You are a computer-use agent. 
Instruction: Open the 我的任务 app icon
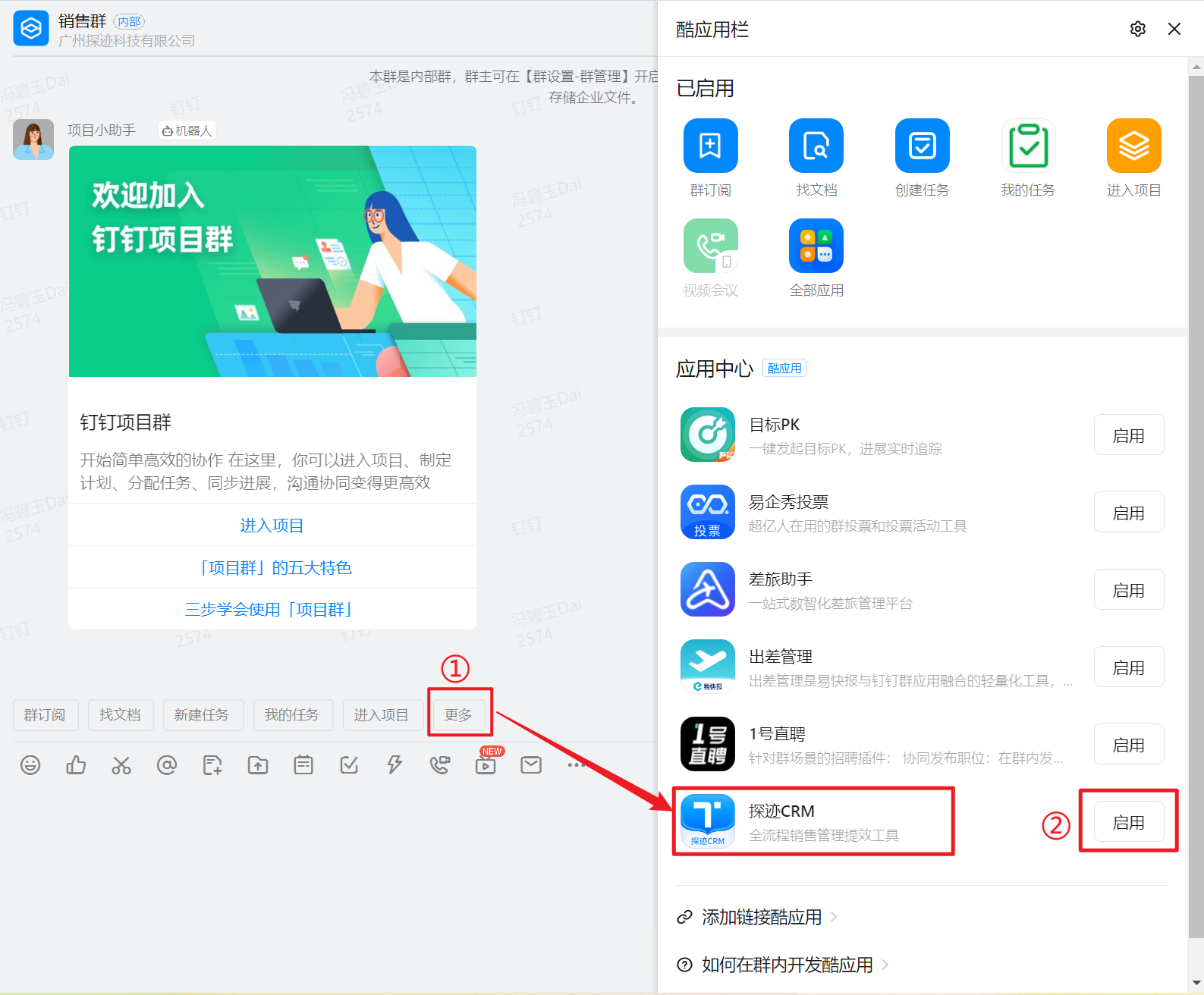coord(1028,146)
